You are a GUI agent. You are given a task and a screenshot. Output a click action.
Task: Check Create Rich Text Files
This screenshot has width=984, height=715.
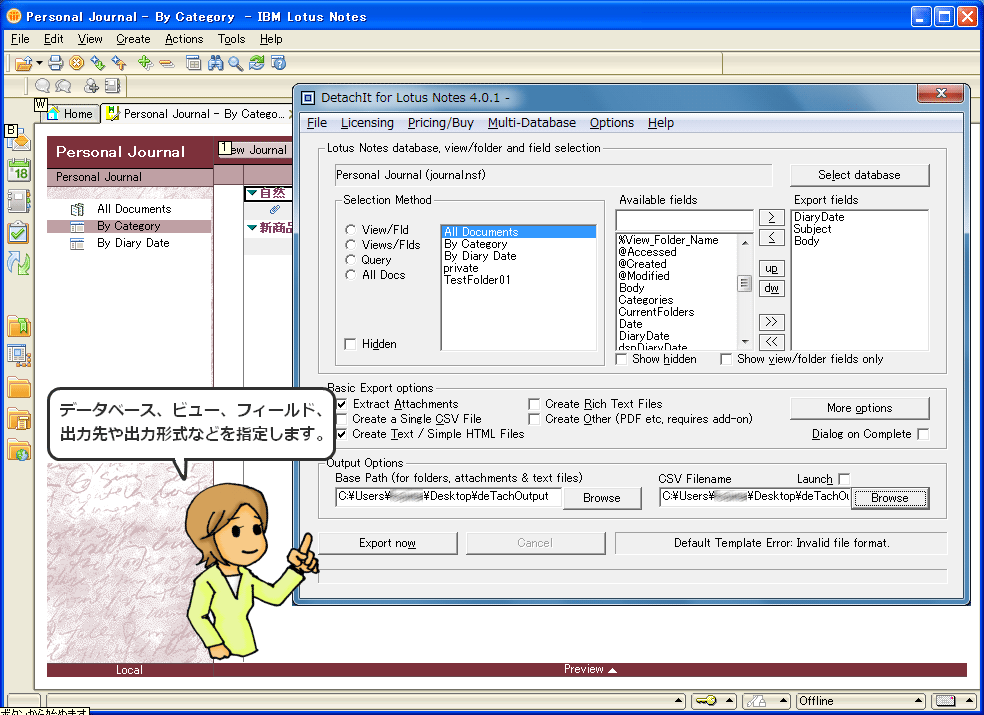(534, 404)
